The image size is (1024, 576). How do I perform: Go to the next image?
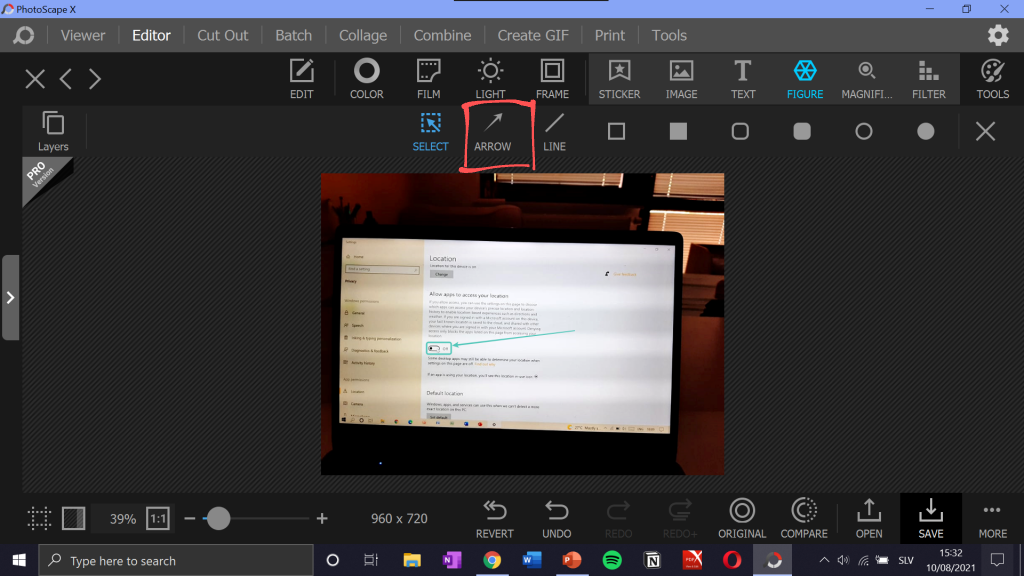95,79
